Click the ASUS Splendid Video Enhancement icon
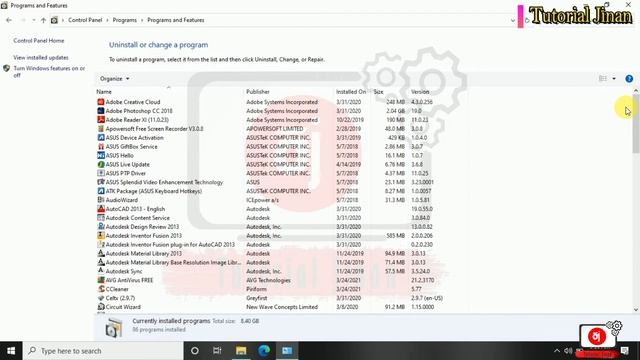The height and width of the screenshot is (360, 640). tap(101, 182)
